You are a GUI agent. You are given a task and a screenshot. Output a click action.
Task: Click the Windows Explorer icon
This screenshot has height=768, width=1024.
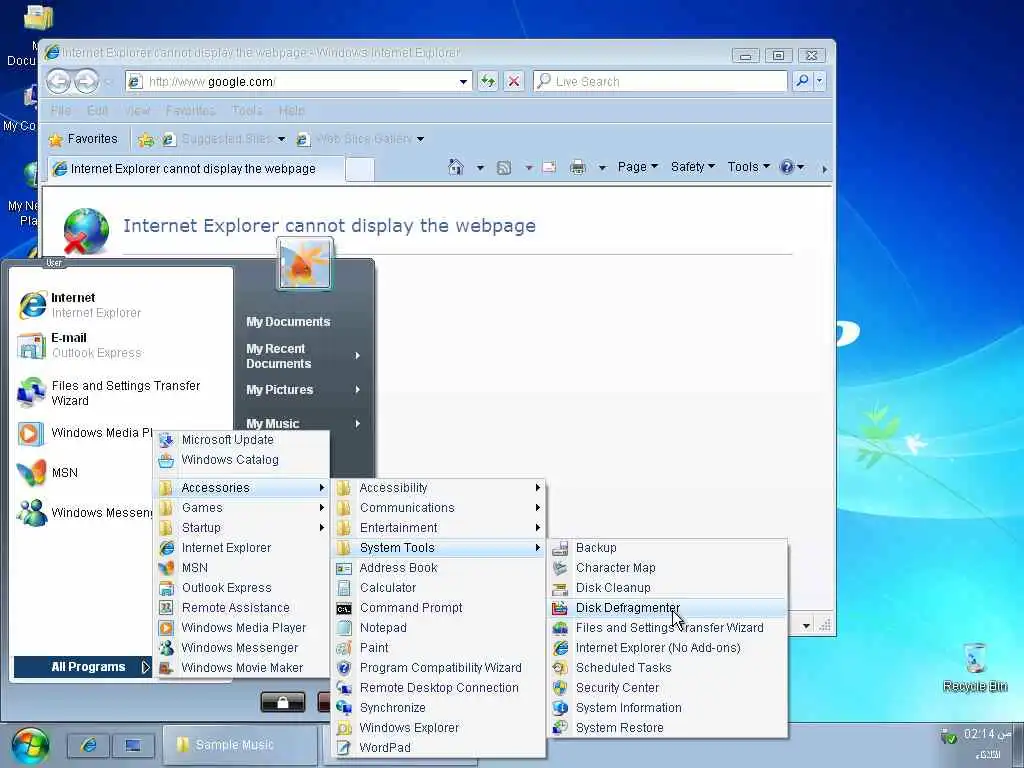(344, 728)
